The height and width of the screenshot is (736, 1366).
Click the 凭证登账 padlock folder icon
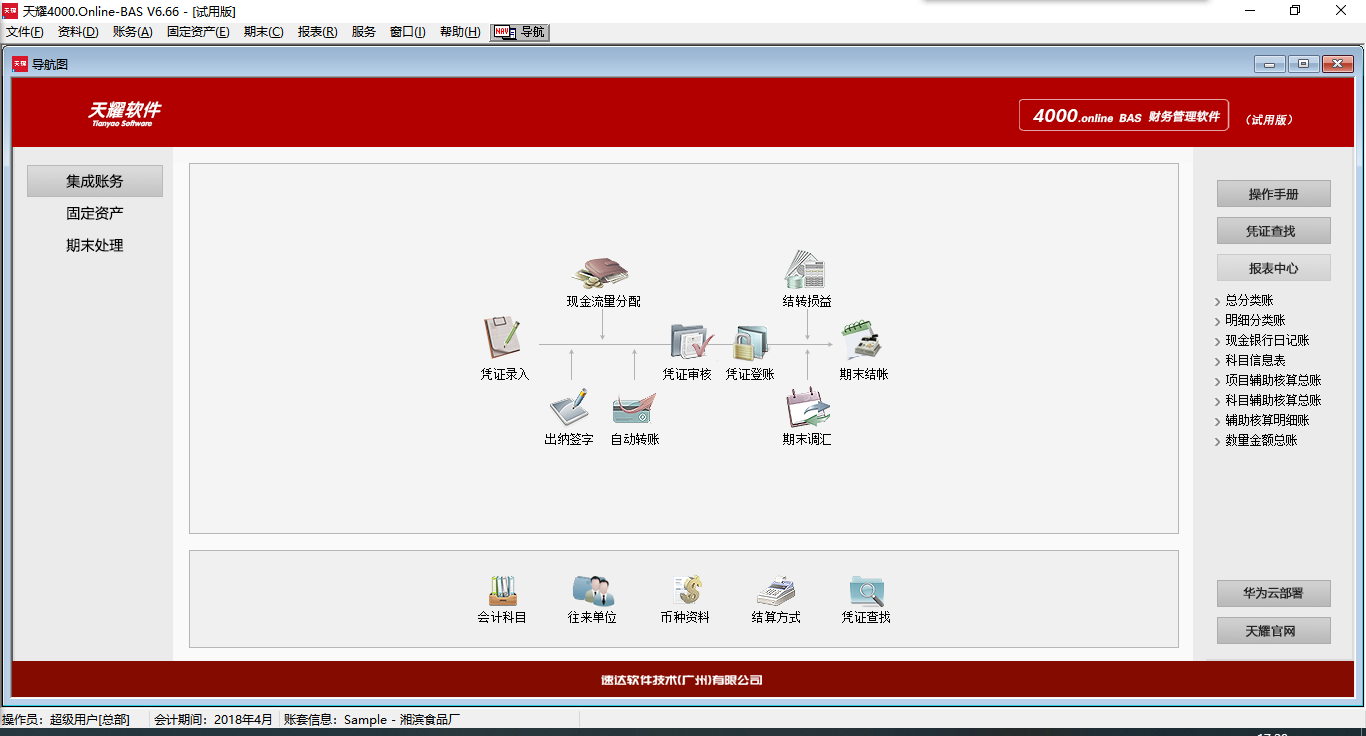point(749,343)
